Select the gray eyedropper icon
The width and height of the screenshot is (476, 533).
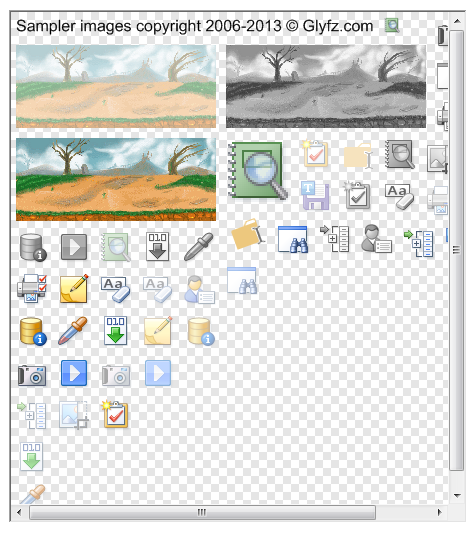(x=199, y=247)
